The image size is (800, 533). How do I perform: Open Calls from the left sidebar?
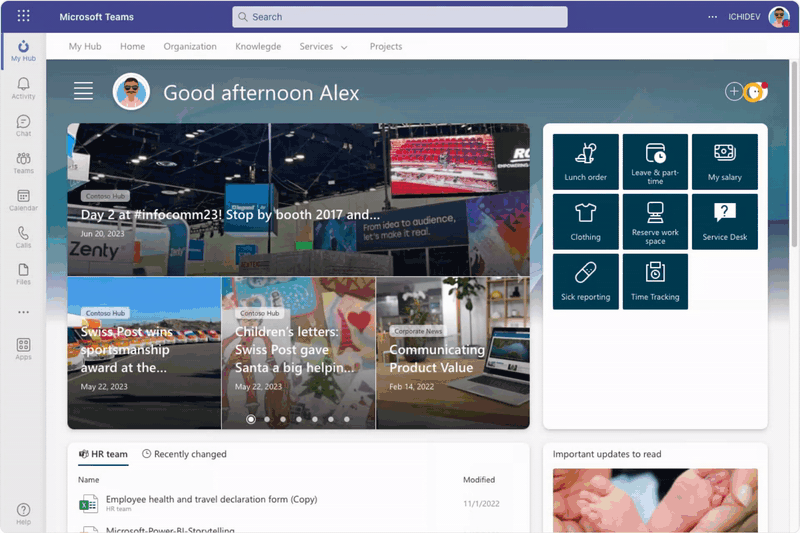point(23,237)
